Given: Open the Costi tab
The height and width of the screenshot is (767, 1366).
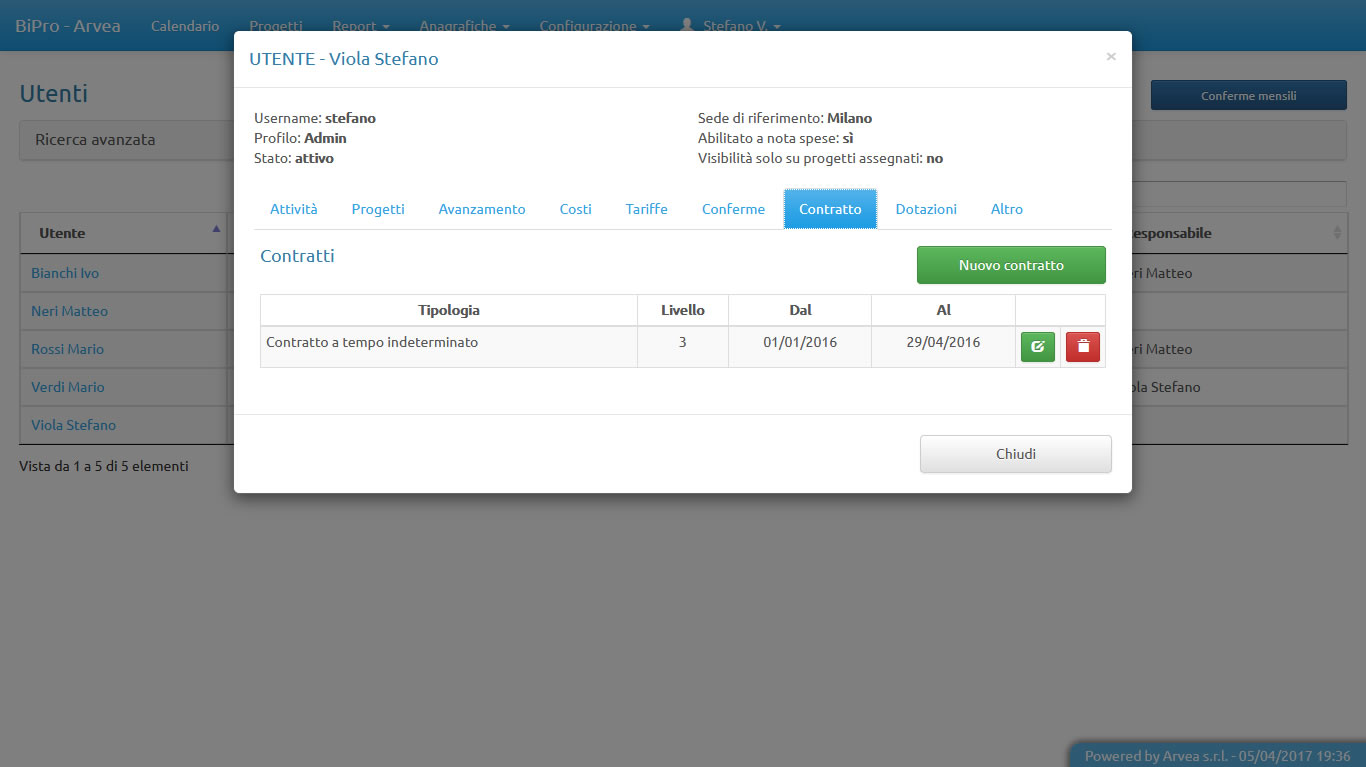Looking at the screenshot, I should (x=575, y=209).
